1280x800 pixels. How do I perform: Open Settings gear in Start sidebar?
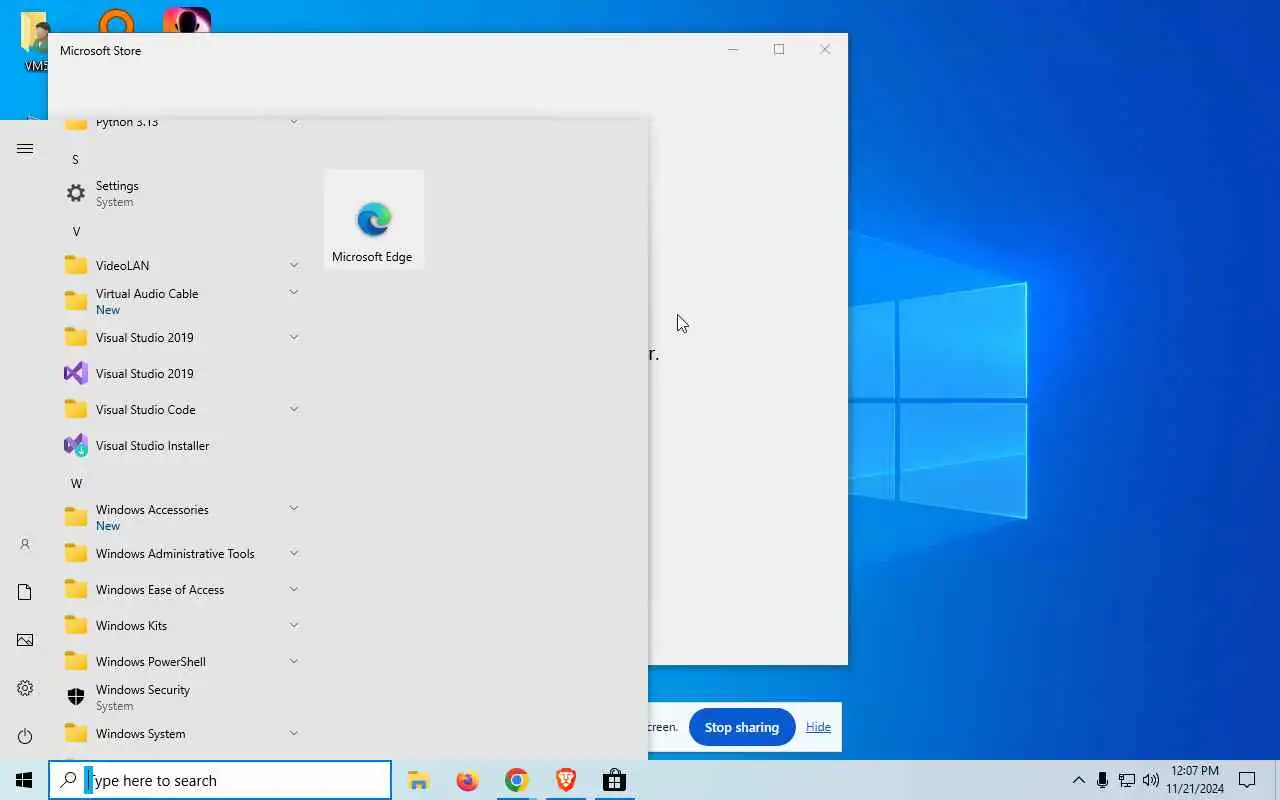(25, 688)
